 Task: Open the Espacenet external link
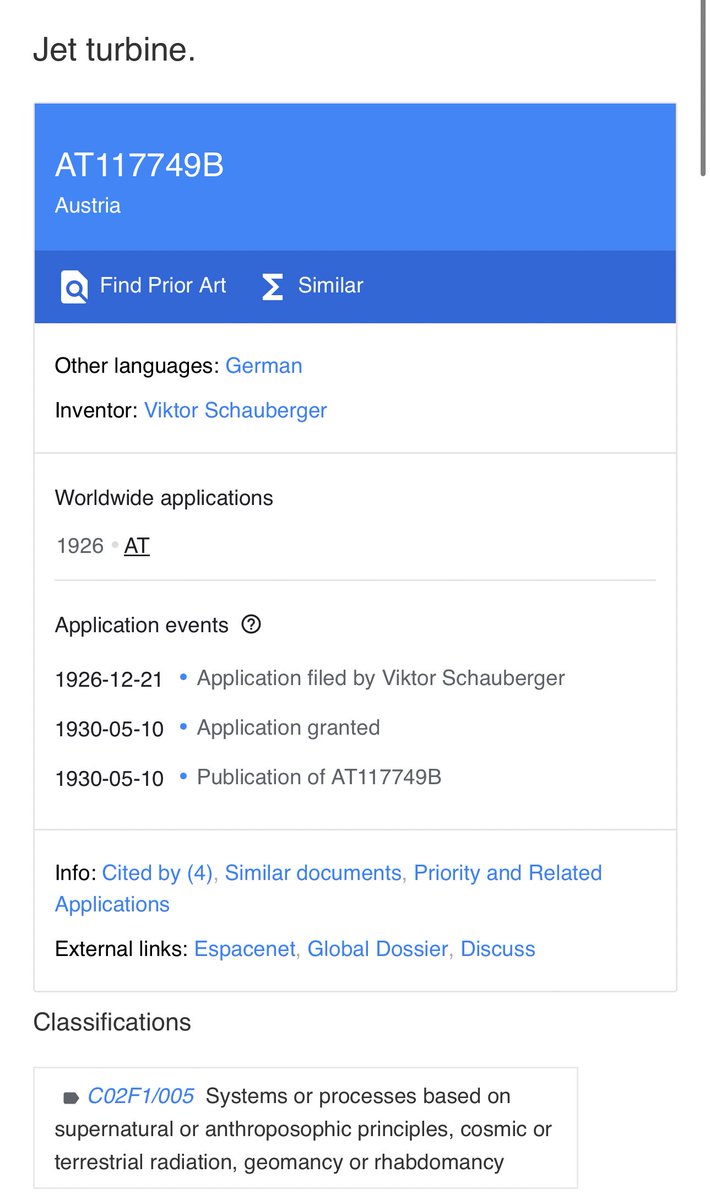click(245, 949)
